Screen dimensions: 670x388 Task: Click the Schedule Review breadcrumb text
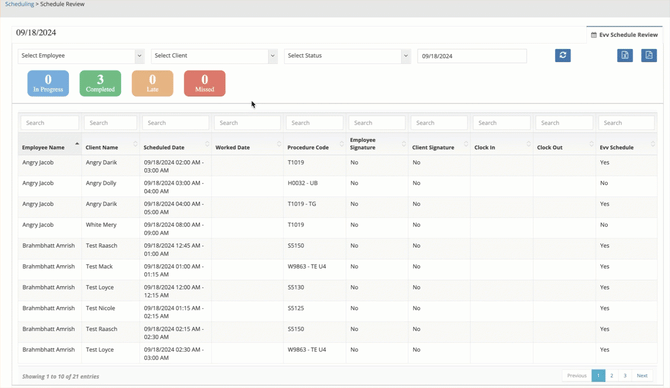point(62,4)
